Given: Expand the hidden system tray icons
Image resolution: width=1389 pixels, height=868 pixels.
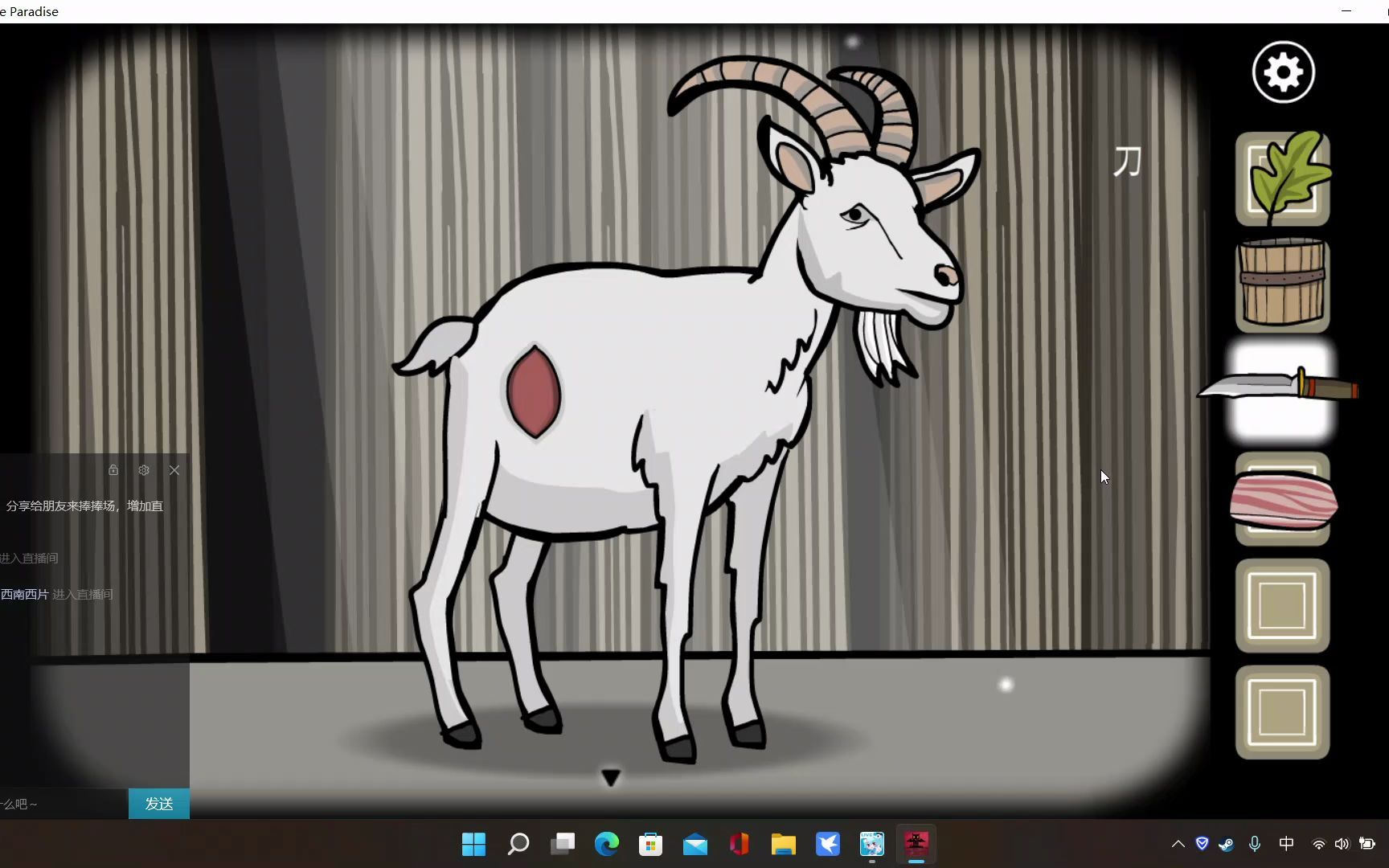Looking at the screenshot, I should (x=1178, y=844).
